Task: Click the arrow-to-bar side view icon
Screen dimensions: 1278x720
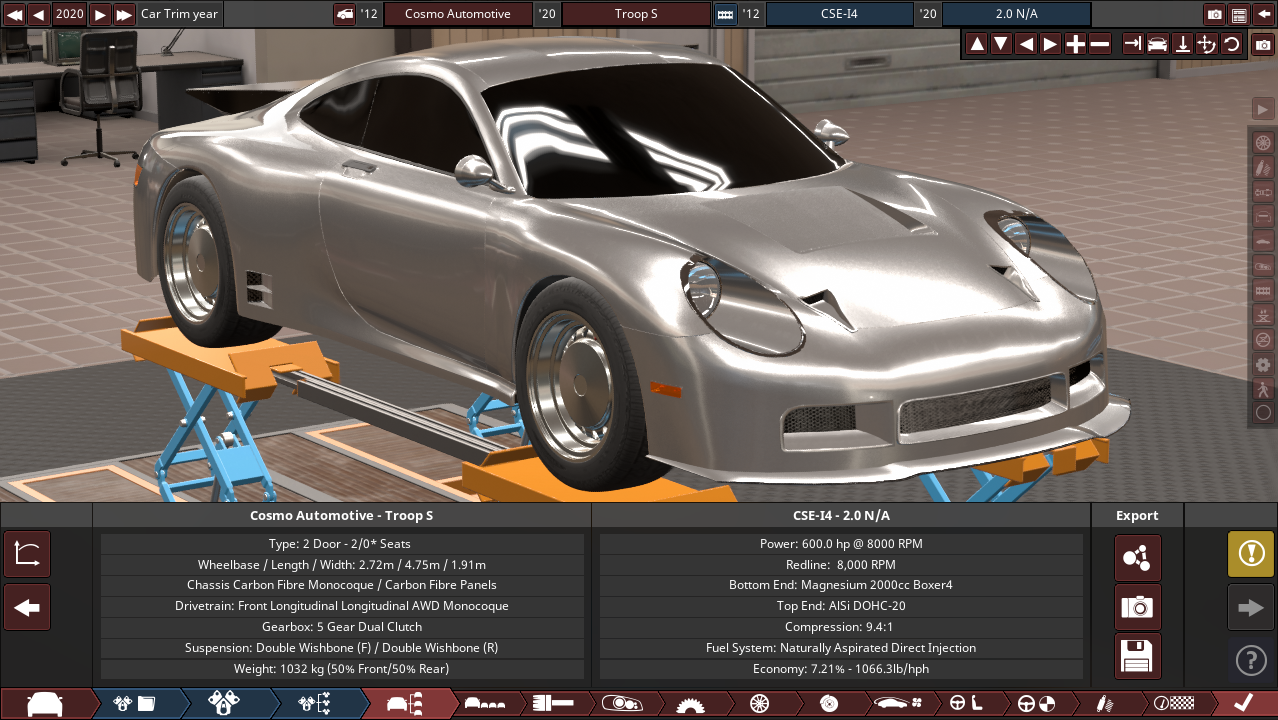Action: click(1133, 44)
